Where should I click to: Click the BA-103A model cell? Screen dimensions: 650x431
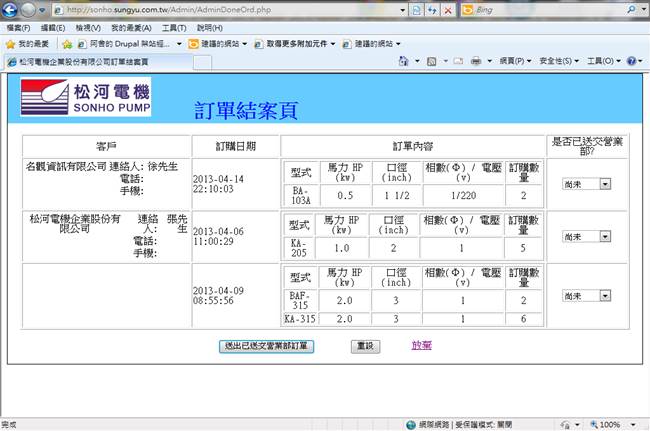tap(301, 196)
